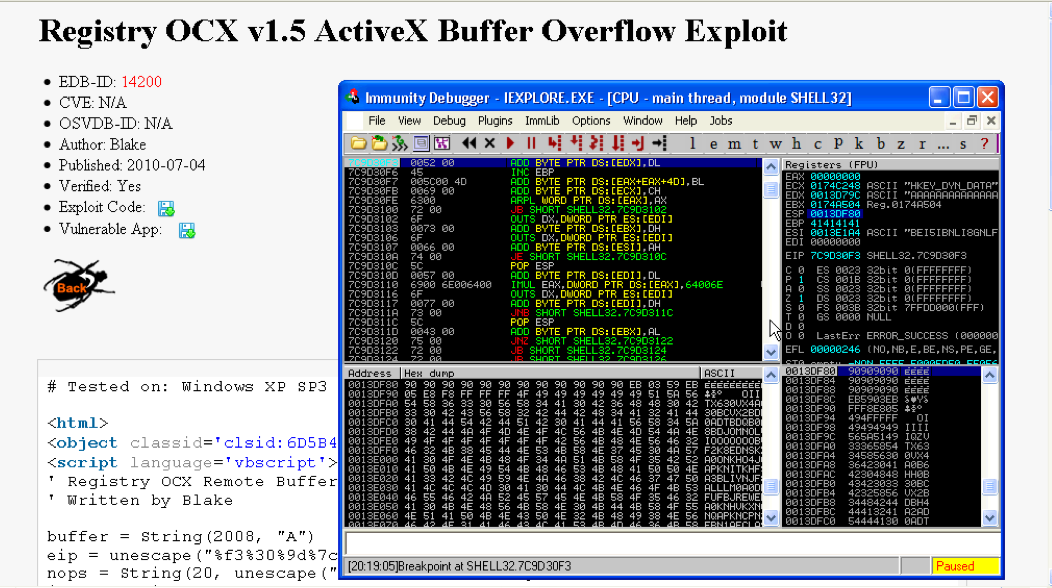Run the program with the red play icon
Viewport: 1052px width, 588px height.
pyautogui.click(x=511, y=143)
